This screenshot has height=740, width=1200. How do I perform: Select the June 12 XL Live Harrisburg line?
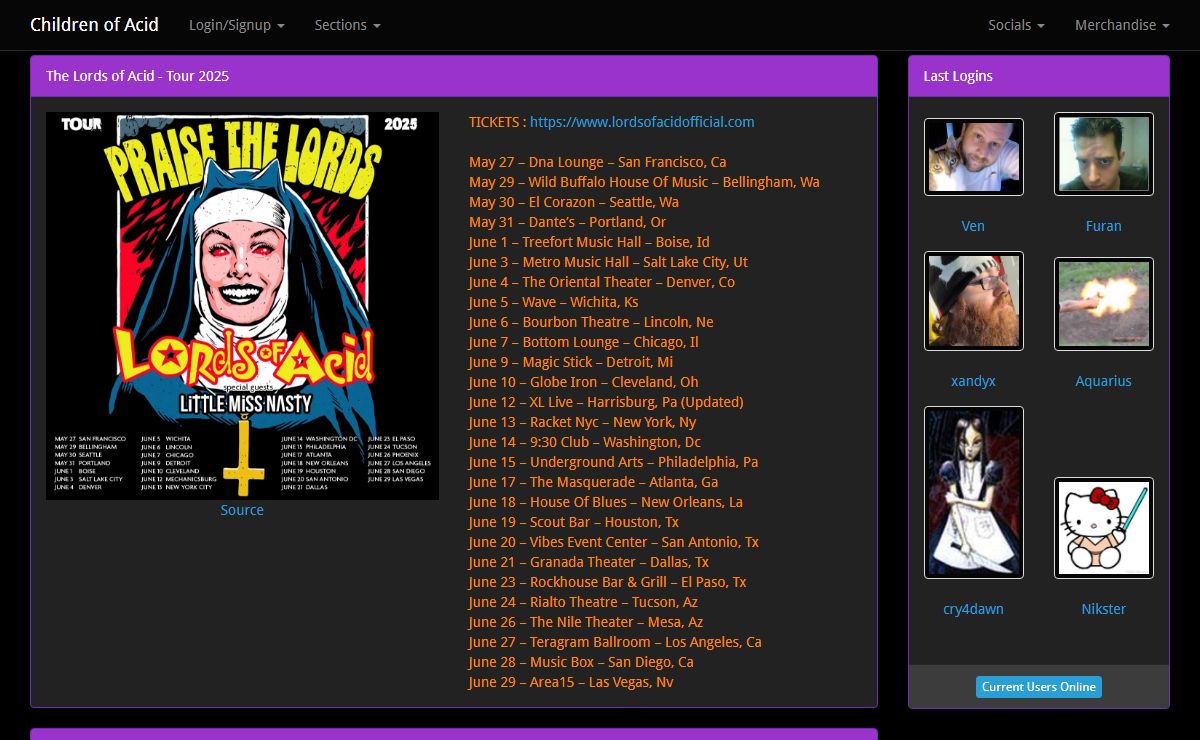click(606, 402)
